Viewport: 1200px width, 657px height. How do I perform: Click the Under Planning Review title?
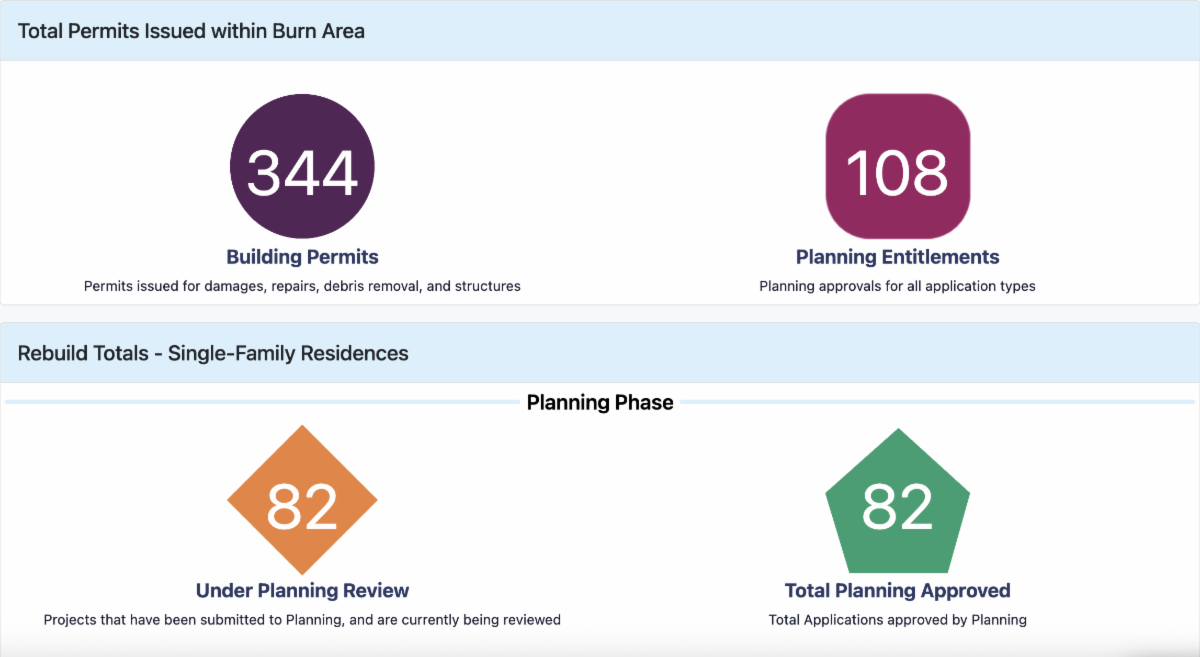coord(302,590)
